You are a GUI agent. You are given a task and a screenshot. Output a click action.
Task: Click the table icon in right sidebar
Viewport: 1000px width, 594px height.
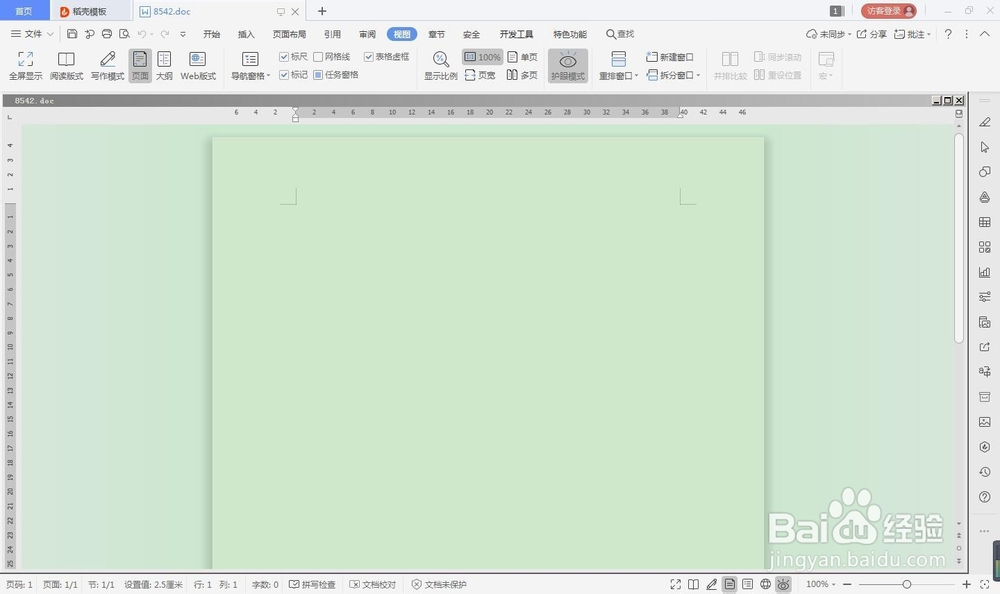pos(985,222)
